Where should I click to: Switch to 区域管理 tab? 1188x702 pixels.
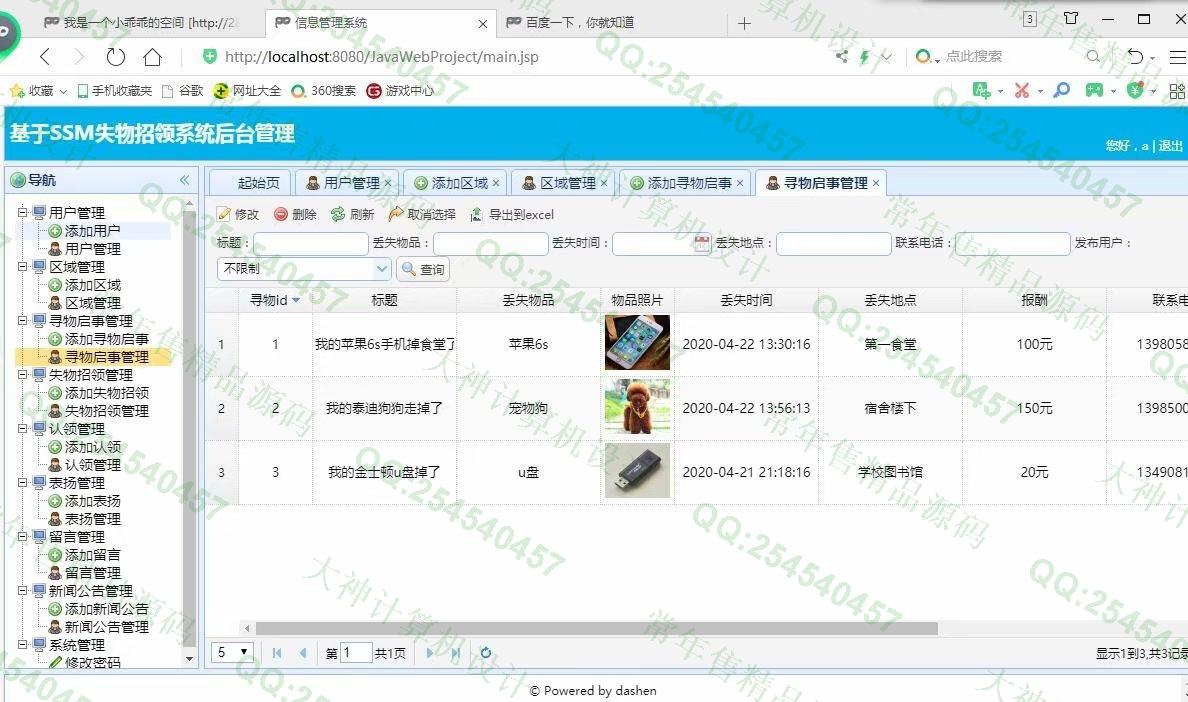(561, 183)
